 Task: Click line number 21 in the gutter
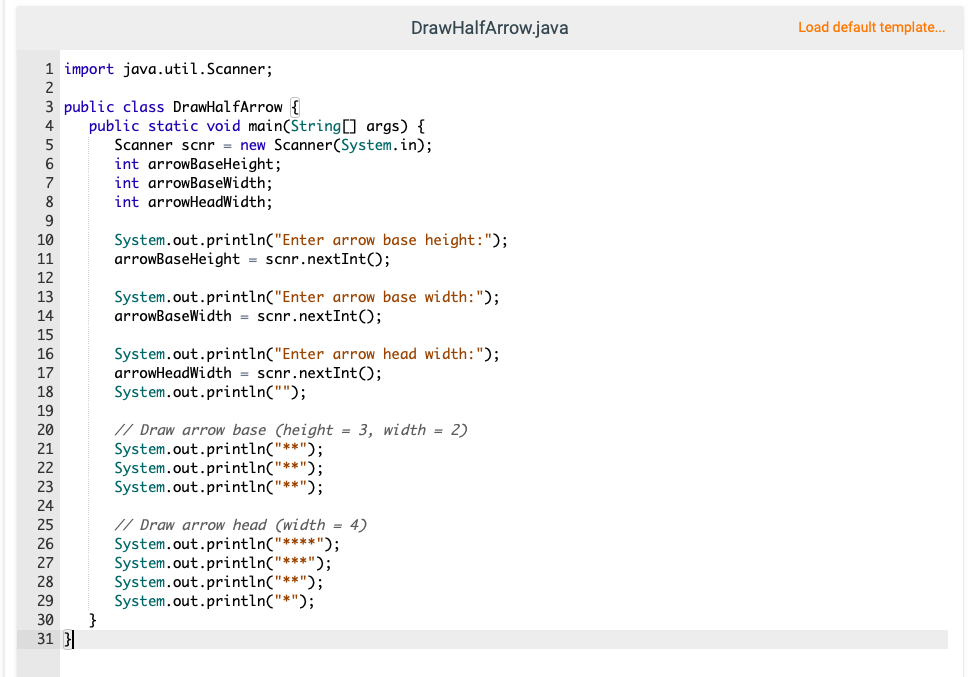click(x=45, y=449)
